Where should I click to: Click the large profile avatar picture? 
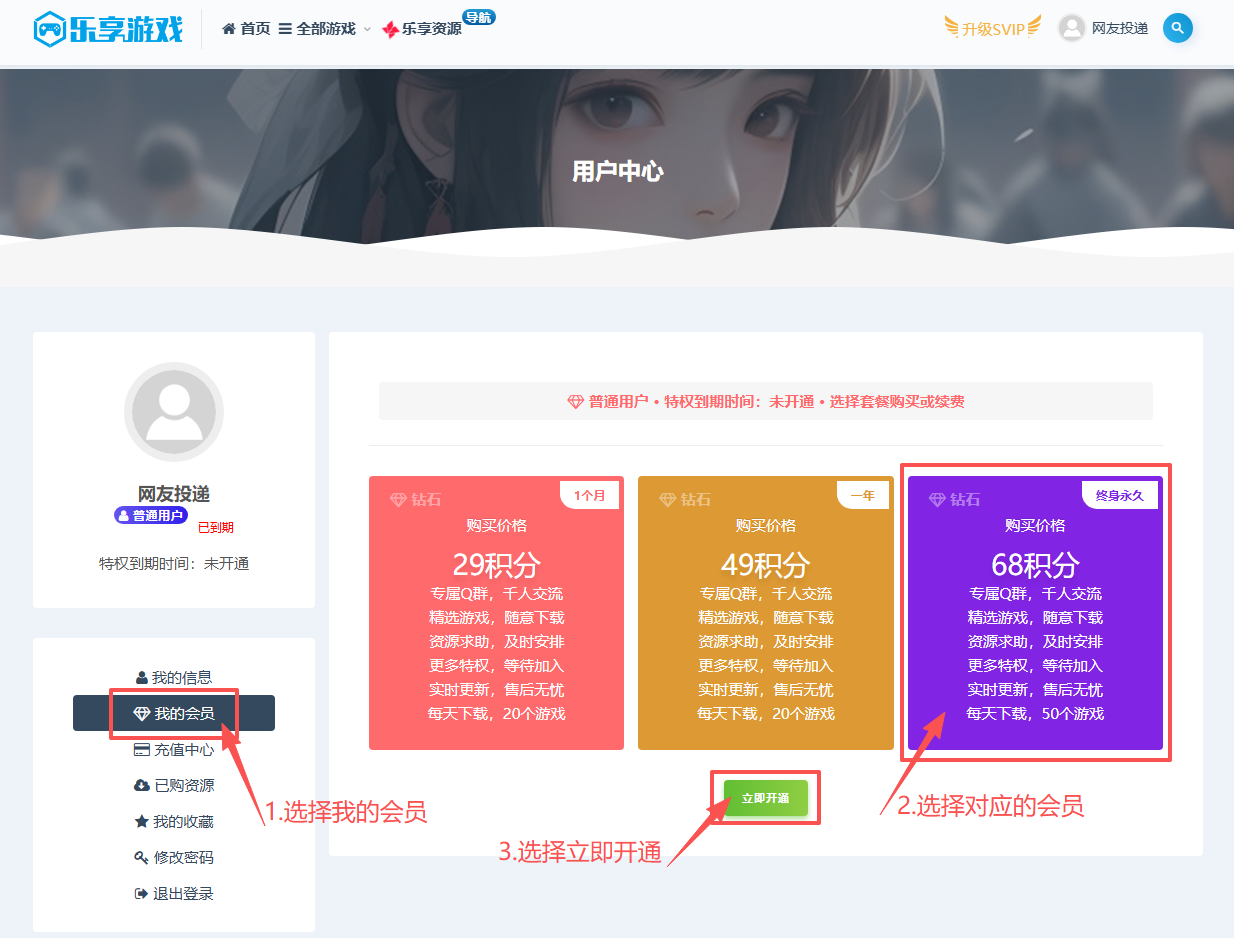pyautogui.click(x=174, y=412)
